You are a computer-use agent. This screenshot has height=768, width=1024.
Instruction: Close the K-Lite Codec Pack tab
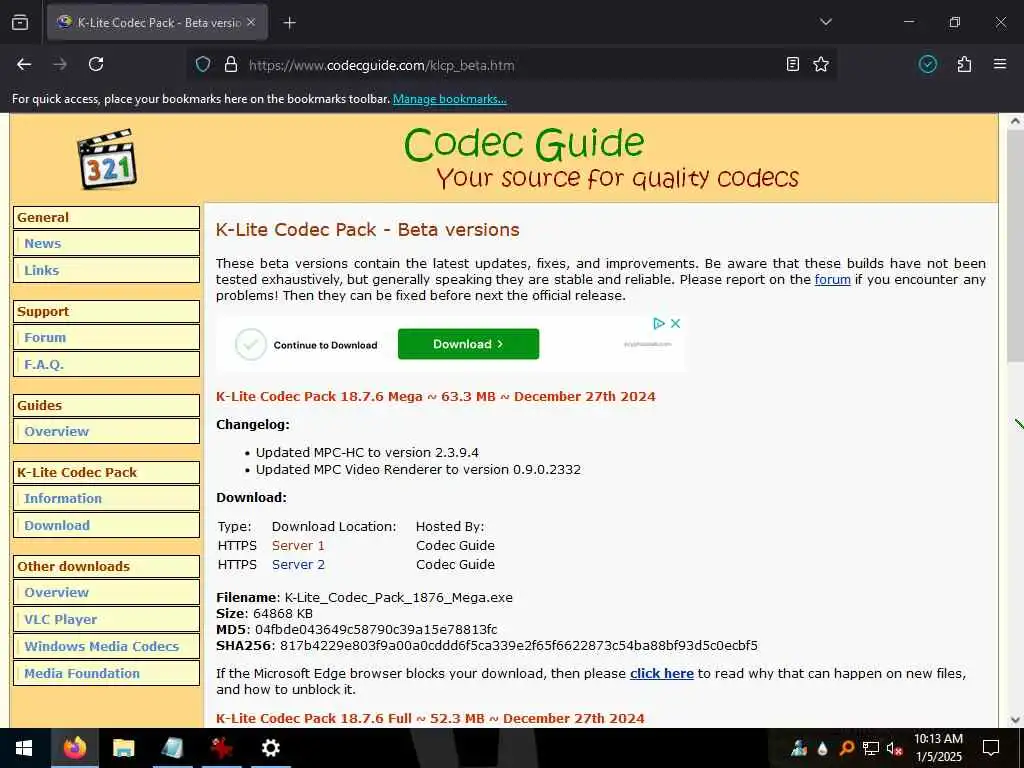point(251,22)
